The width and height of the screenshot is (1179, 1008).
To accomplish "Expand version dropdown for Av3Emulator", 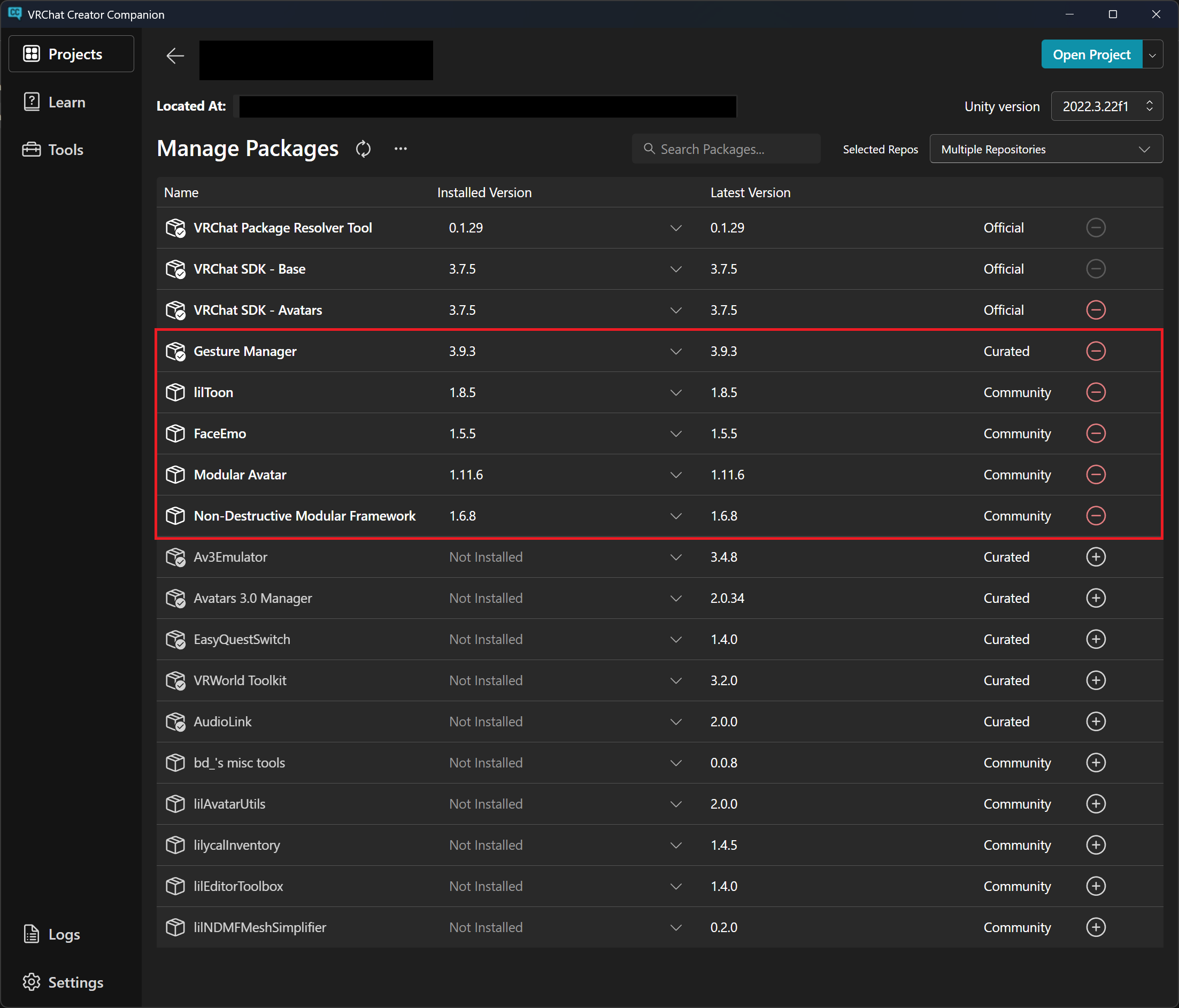I will click(675, 557).
